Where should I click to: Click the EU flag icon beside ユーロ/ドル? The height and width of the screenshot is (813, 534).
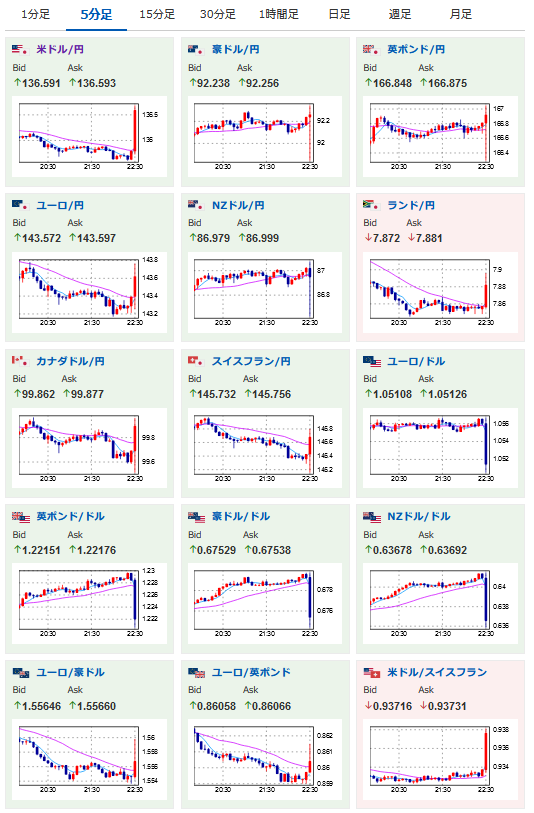pyautogui.click(x=372, y=361)
